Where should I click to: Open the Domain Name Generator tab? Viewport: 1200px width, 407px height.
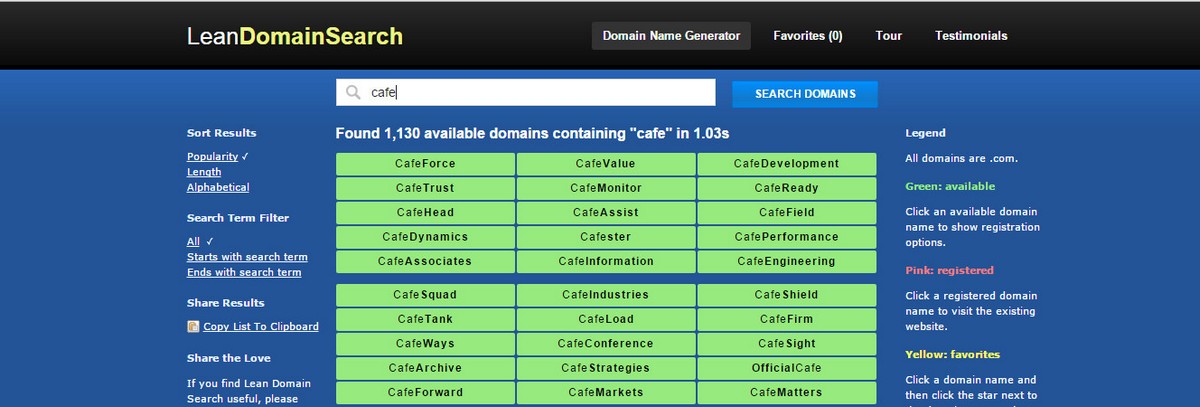(x=671, y=35)
